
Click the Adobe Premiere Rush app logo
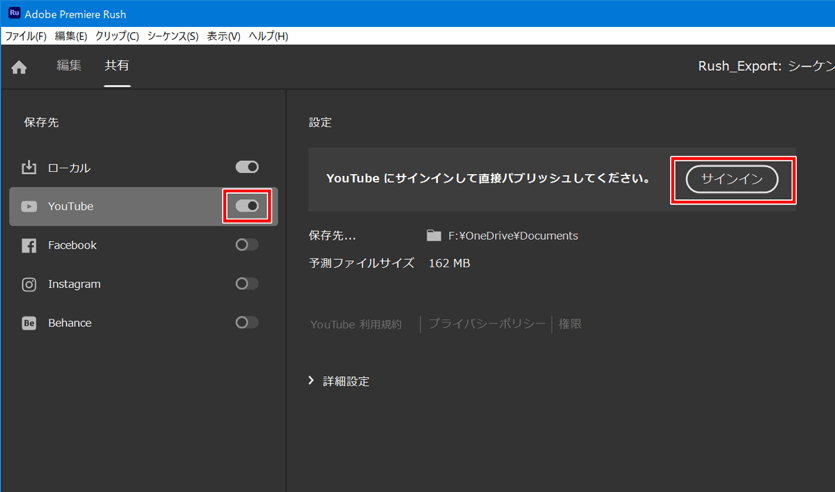14,13
